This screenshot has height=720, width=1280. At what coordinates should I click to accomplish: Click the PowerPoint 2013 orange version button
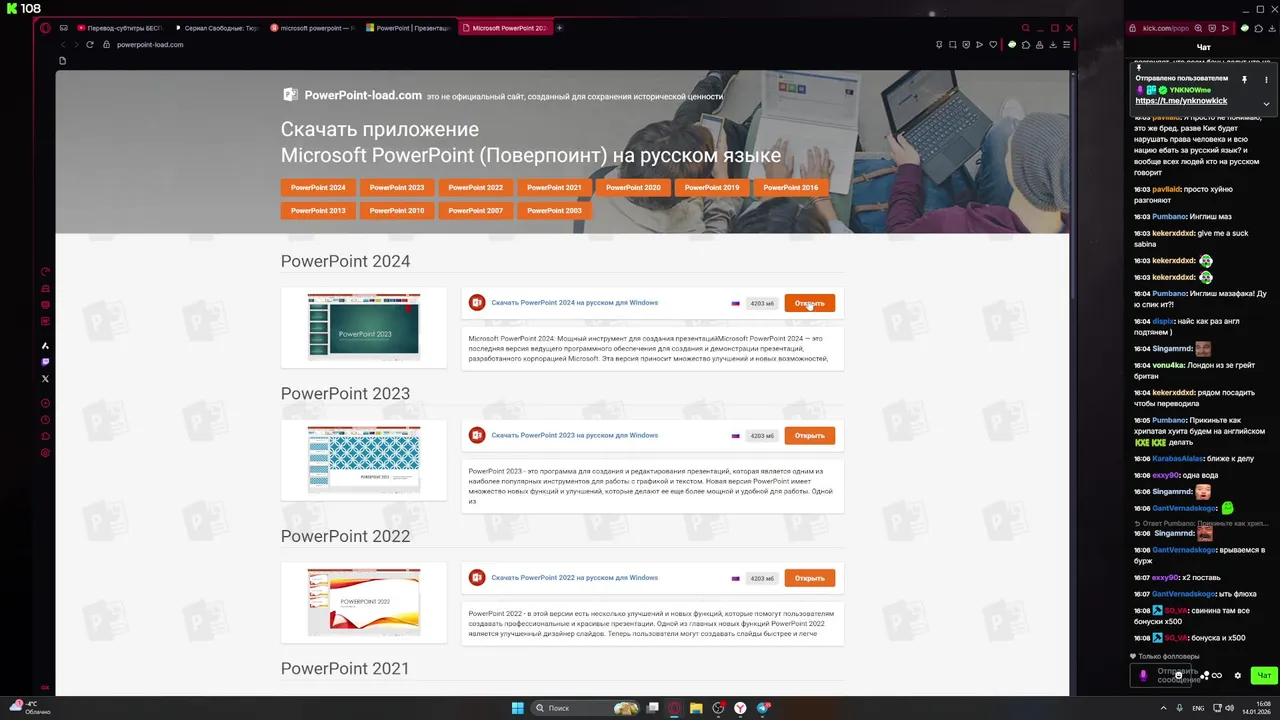click(318, 210)
